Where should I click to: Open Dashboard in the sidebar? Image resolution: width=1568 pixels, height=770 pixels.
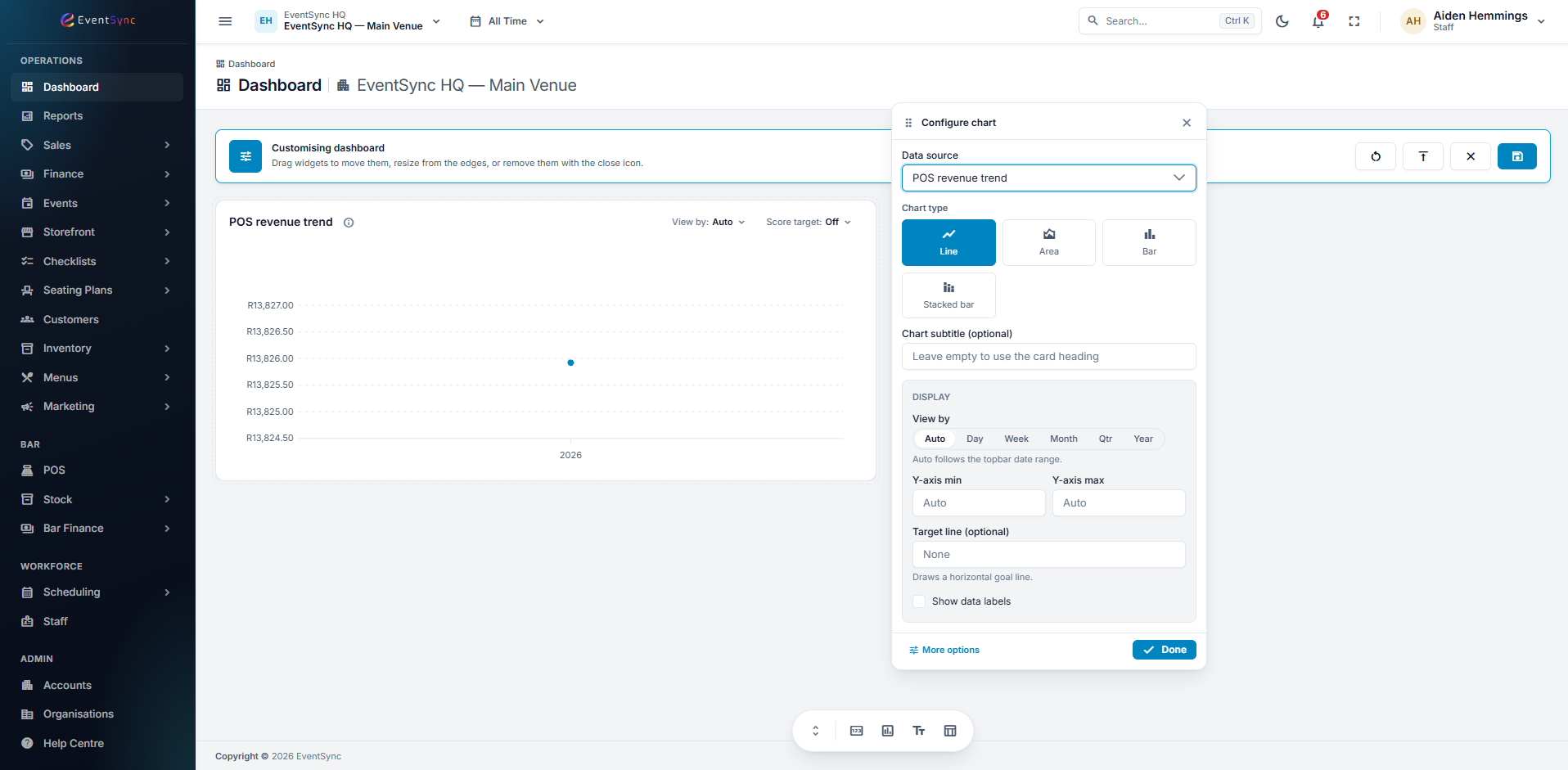[x=97, y=87]
